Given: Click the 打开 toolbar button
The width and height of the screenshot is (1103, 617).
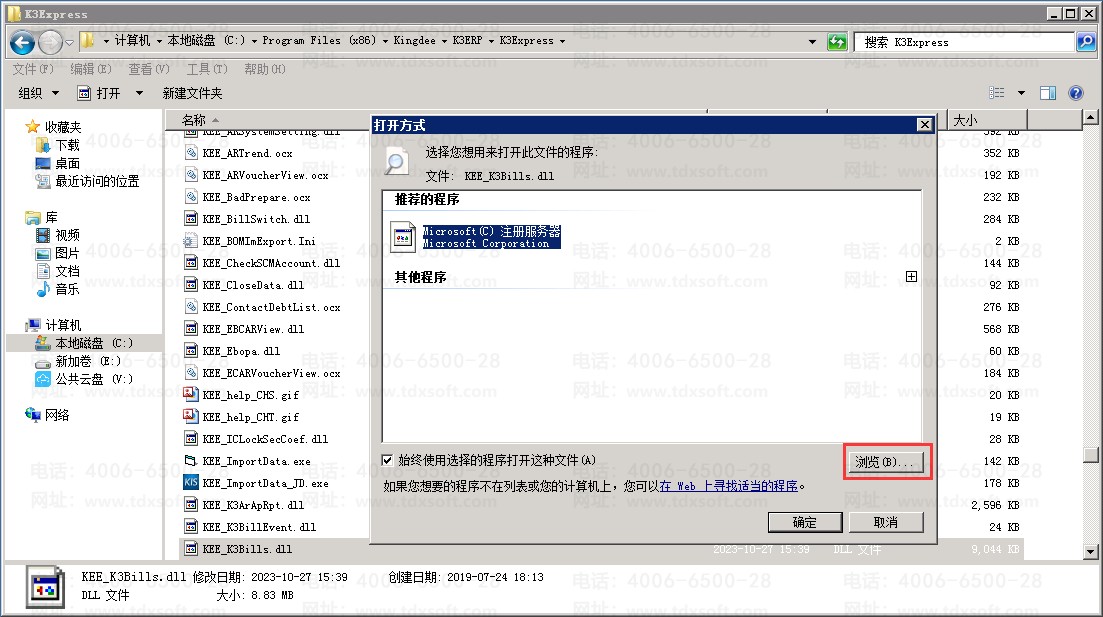Looking at the screenshot, I should click(x=101, y=93).
